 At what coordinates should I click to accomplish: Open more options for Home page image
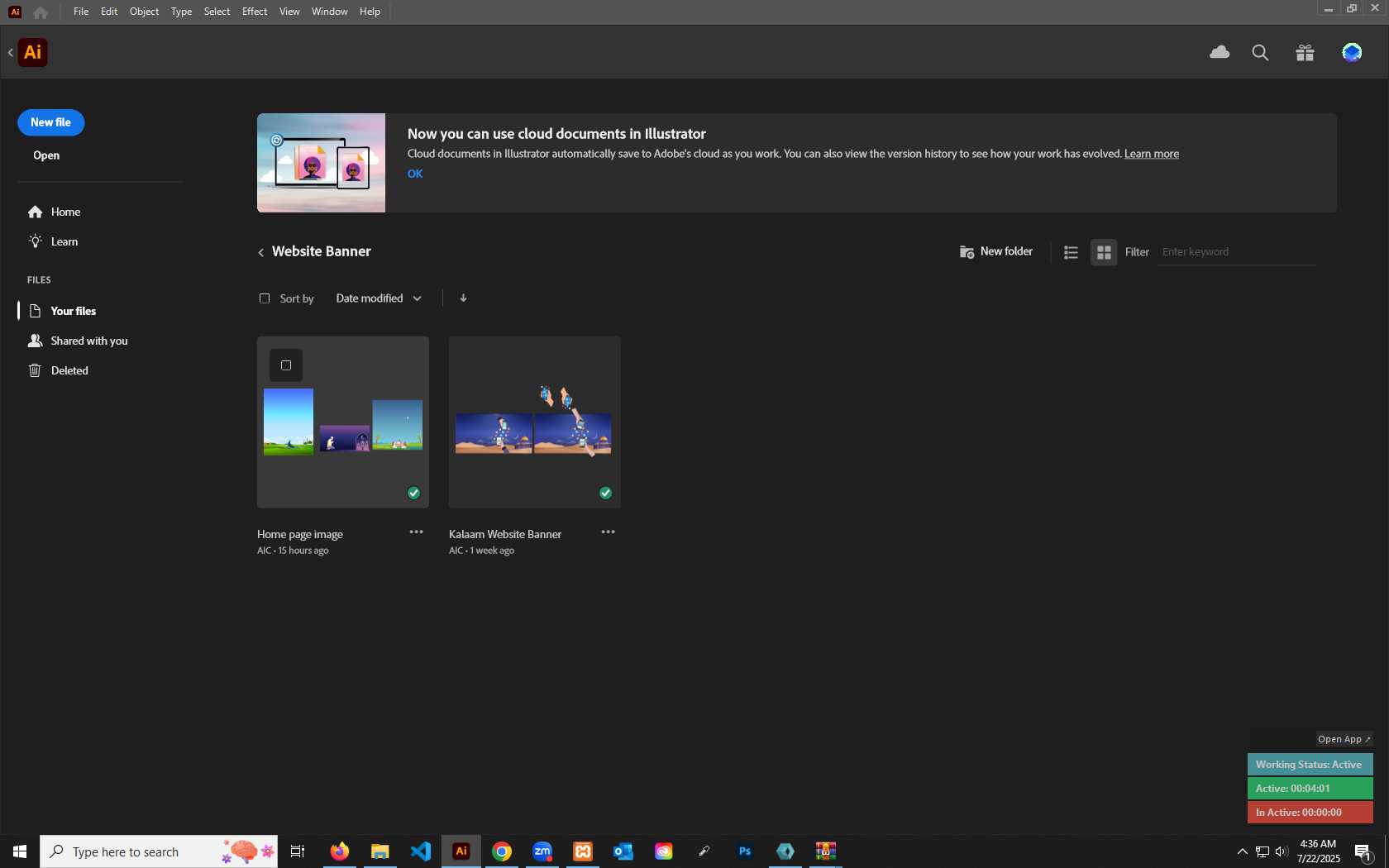click(x=416, y=532)
